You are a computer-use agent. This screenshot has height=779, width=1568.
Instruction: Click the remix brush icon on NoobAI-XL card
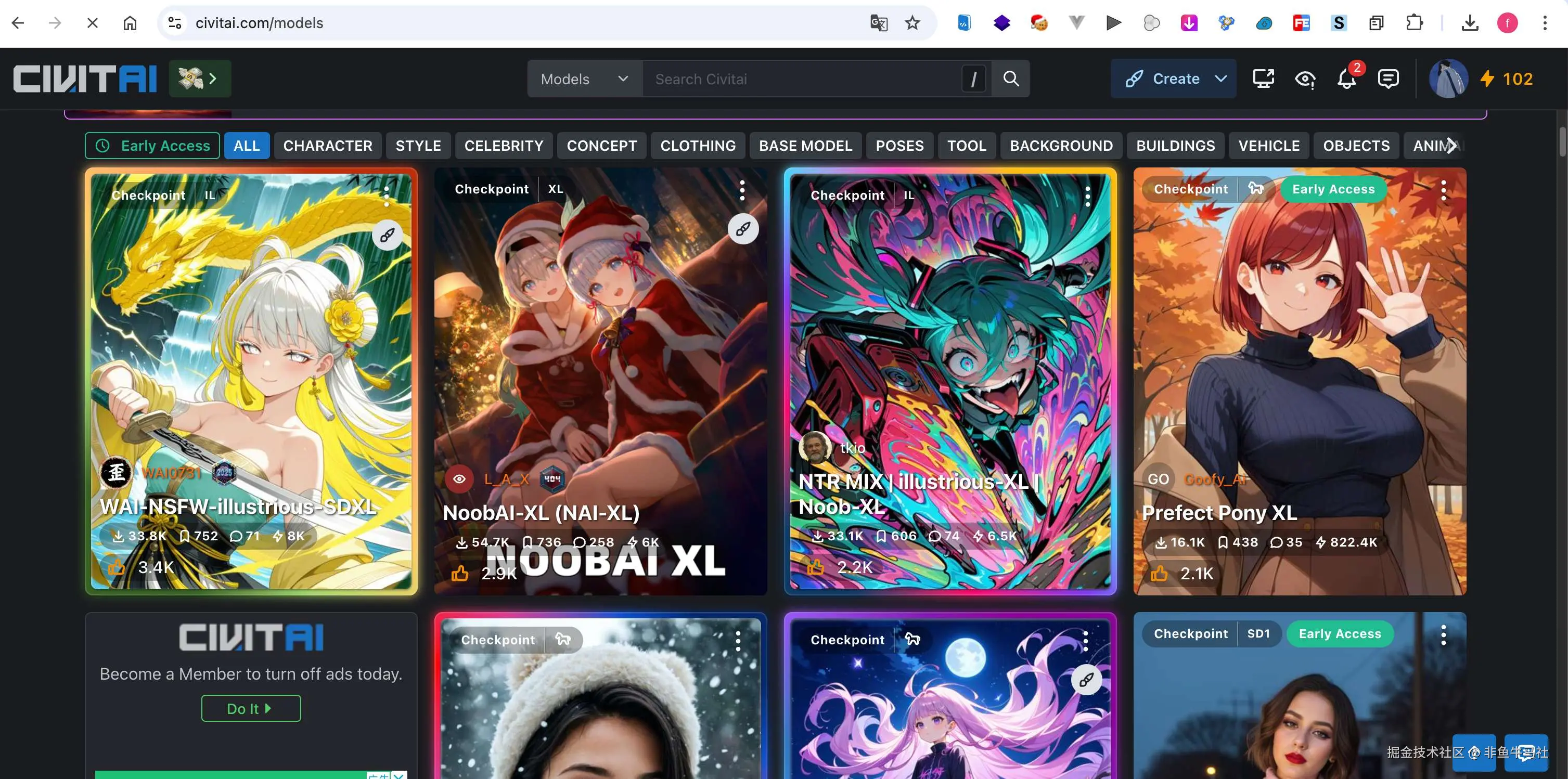(742, 229)
